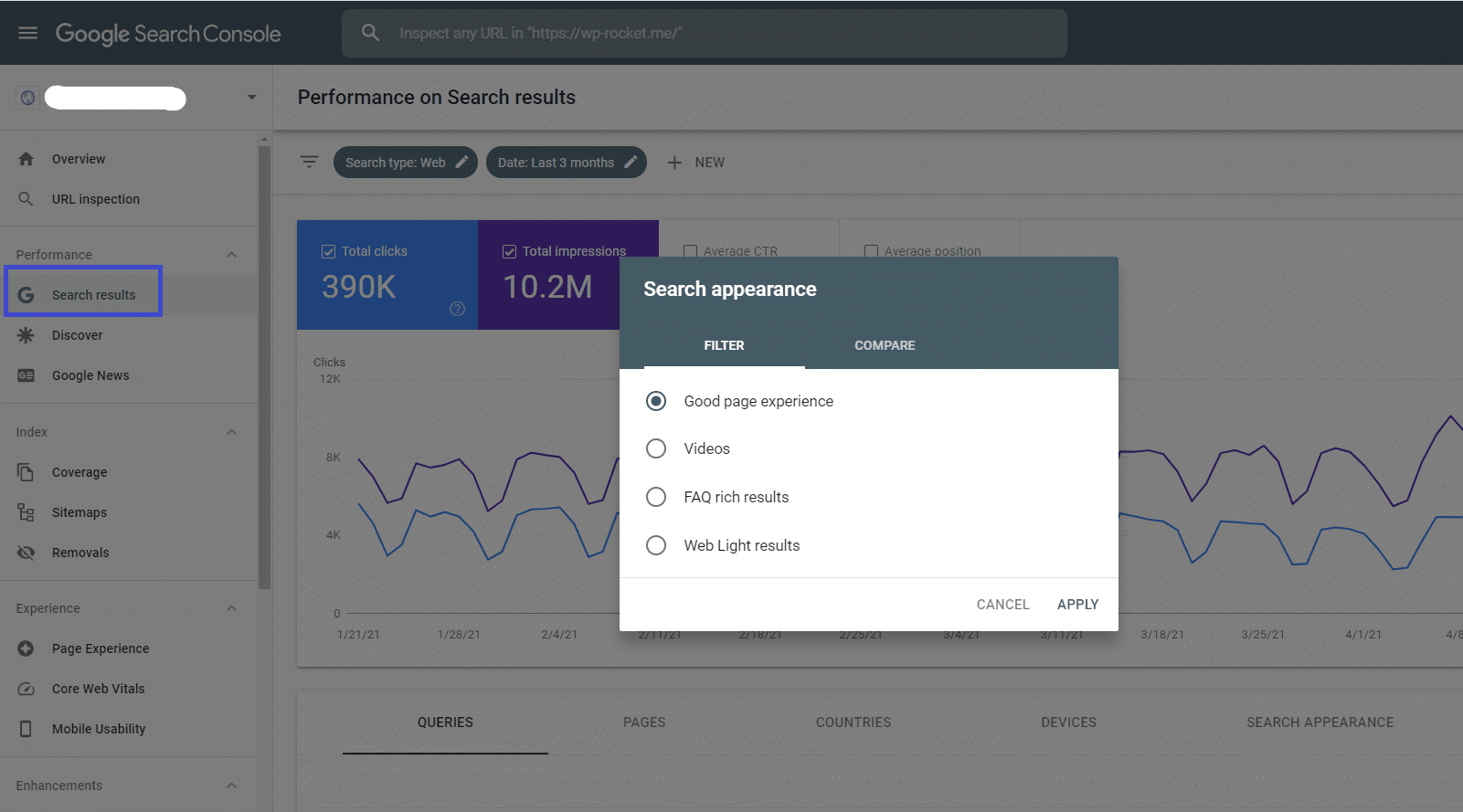Switch to the COMPARE tab in dialog
The image size is (1463, 812).
[x=885, y=345]
